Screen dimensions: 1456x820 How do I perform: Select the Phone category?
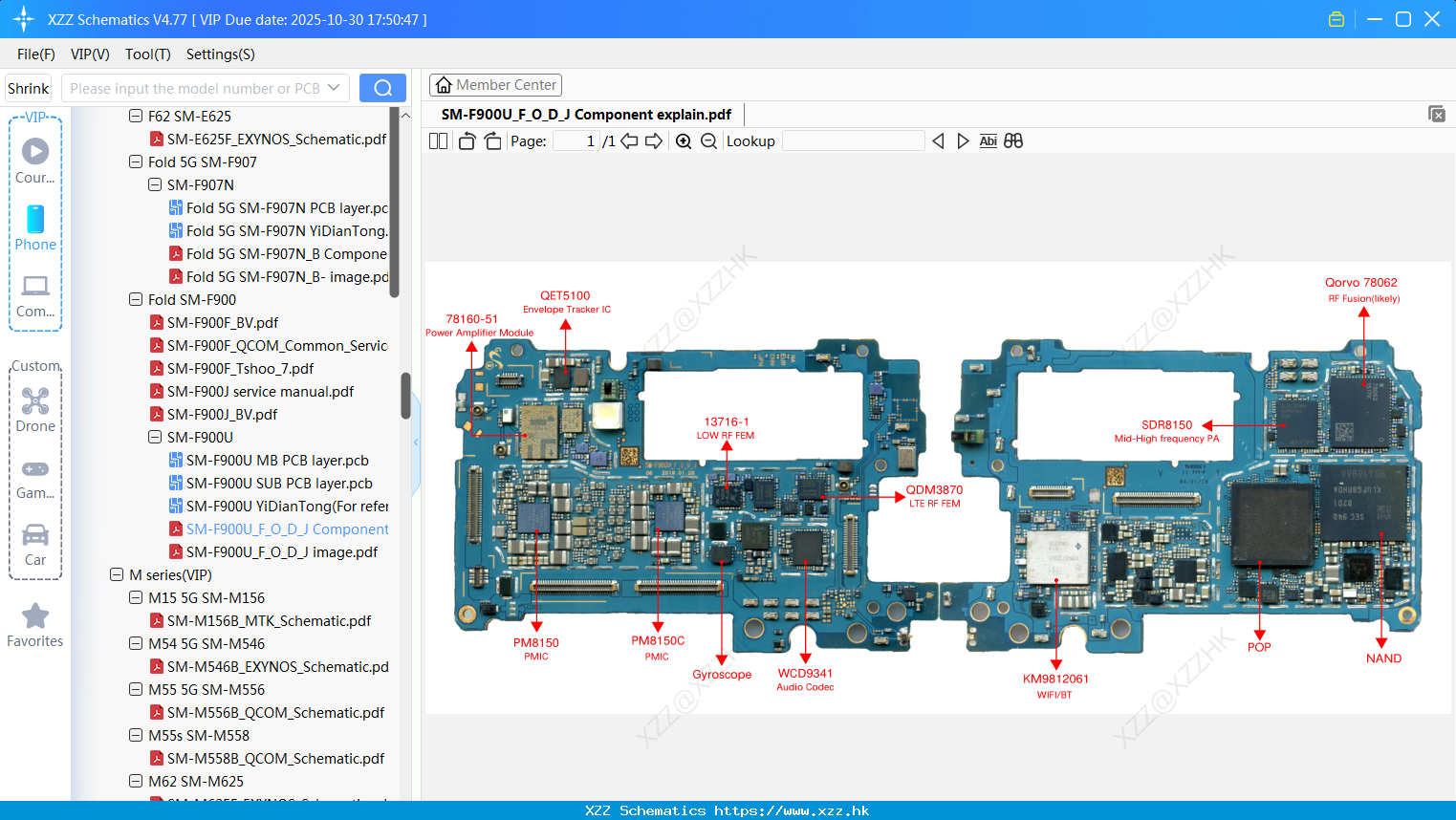pyautogui.click(x=35, y=227)
